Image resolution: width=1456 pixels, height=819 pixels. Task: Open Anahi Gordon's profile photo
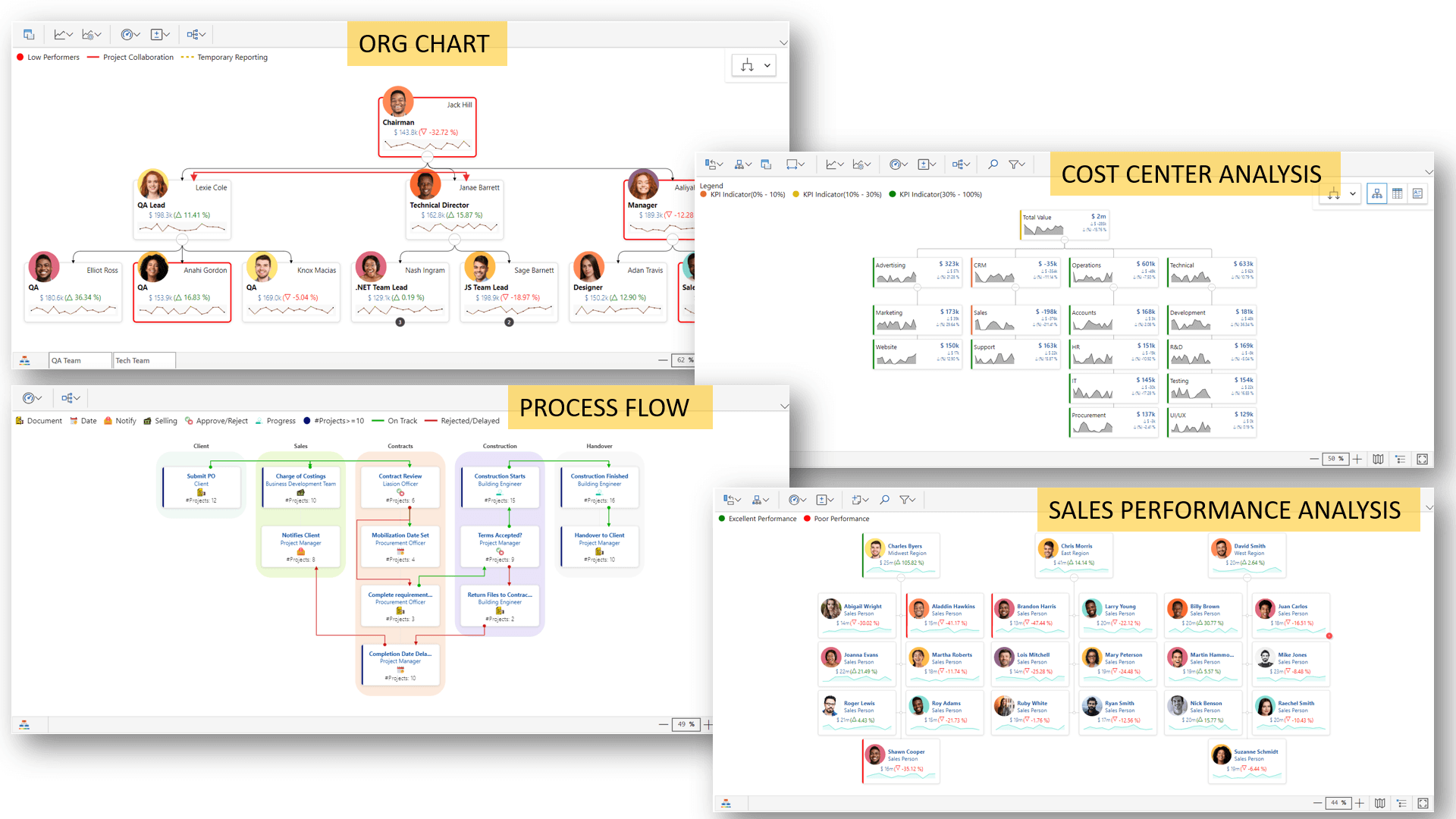(153, 267)
